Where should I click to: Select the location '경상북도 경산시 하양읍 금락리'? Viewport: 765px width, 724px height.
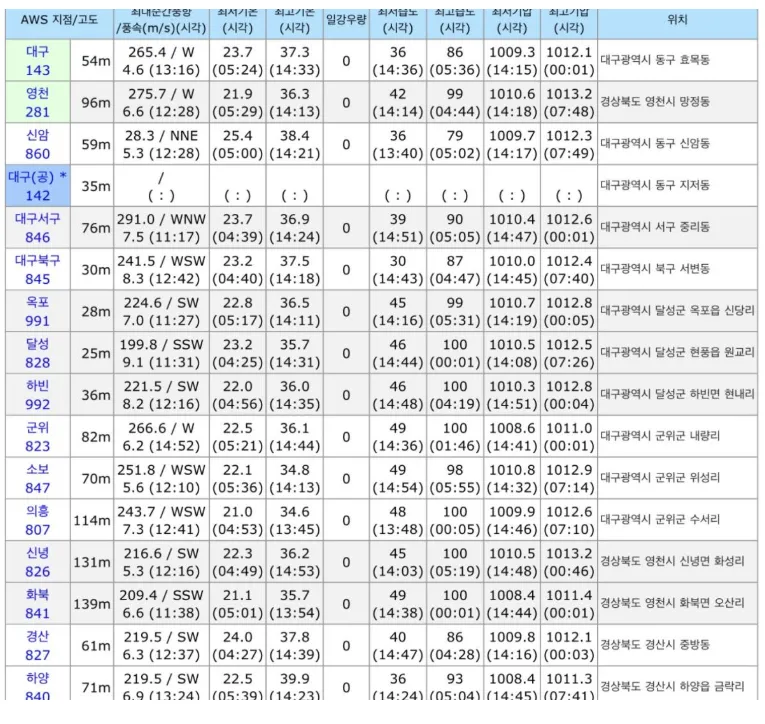[672, 686]
